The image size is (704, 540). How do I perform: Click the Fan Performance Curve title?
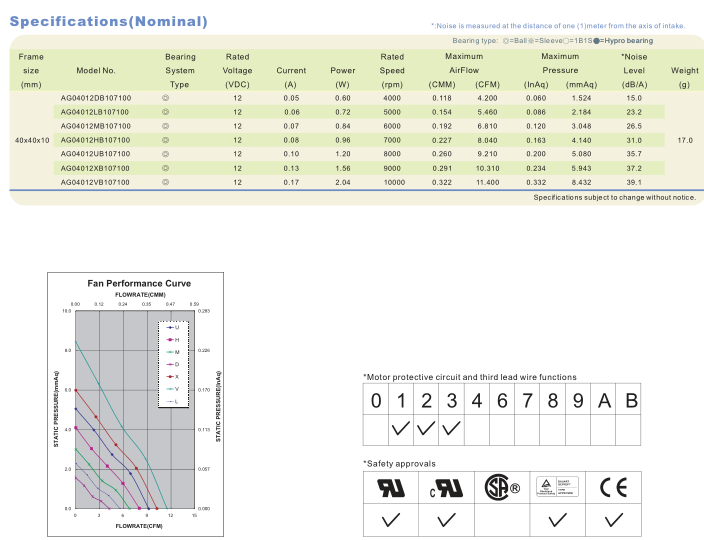[139, 283]
